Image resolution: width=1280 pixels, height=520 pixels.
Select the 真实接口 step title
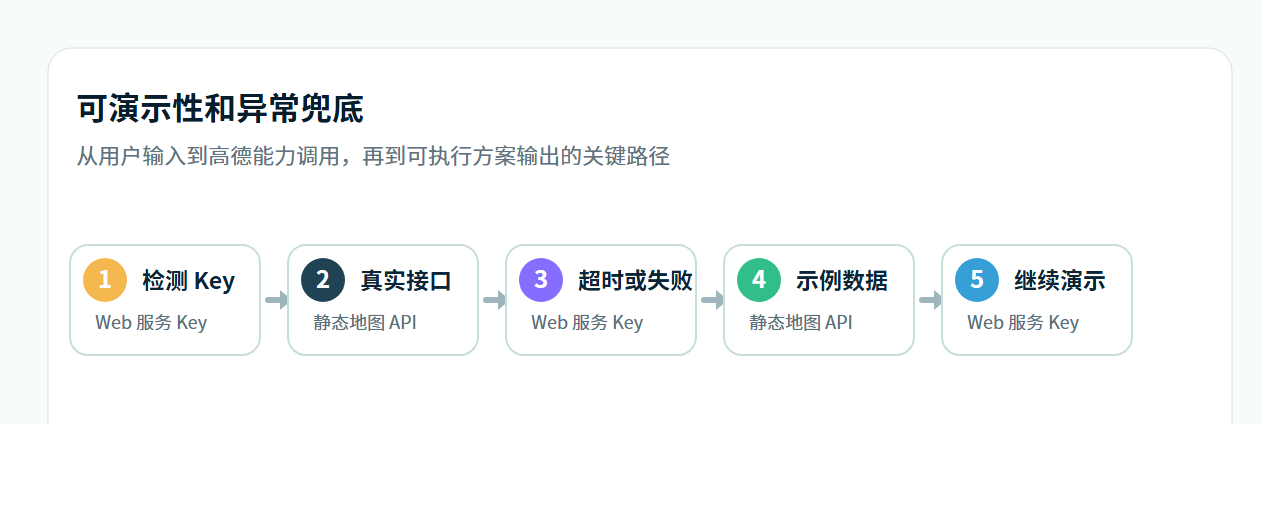[x=406, y=281]
